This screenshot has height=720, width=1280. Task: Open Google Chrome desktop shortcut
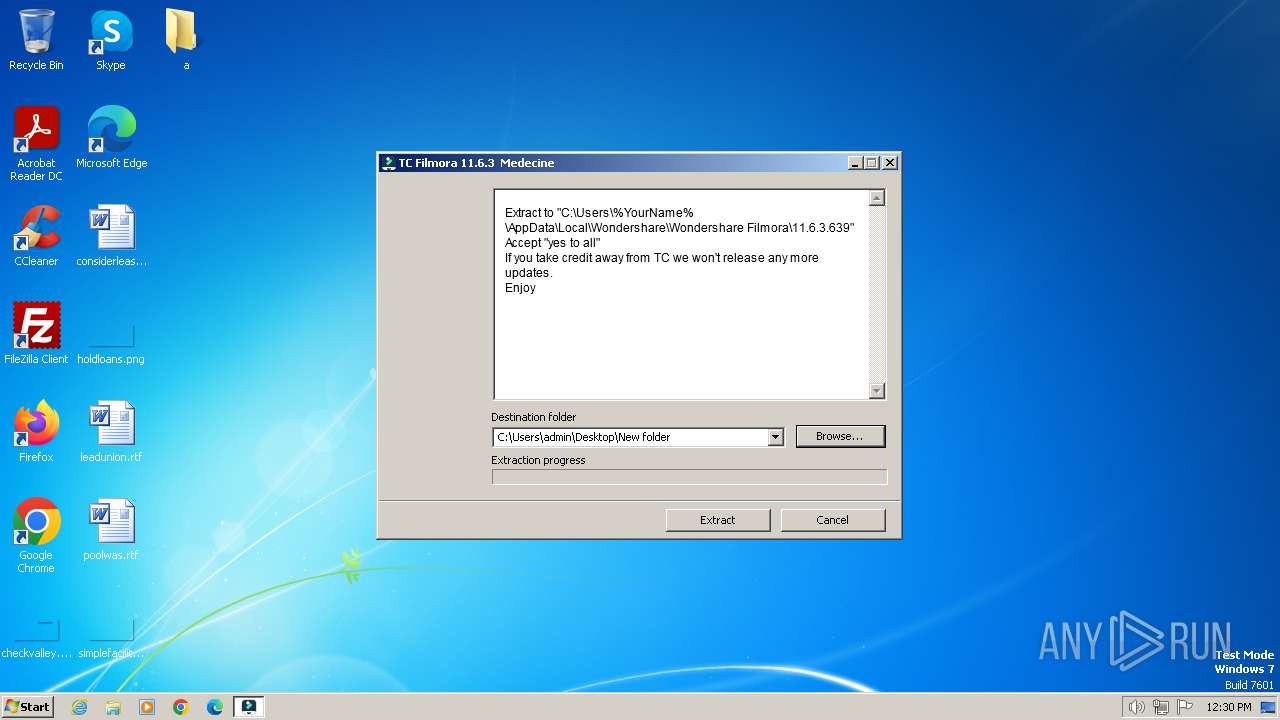36,536
